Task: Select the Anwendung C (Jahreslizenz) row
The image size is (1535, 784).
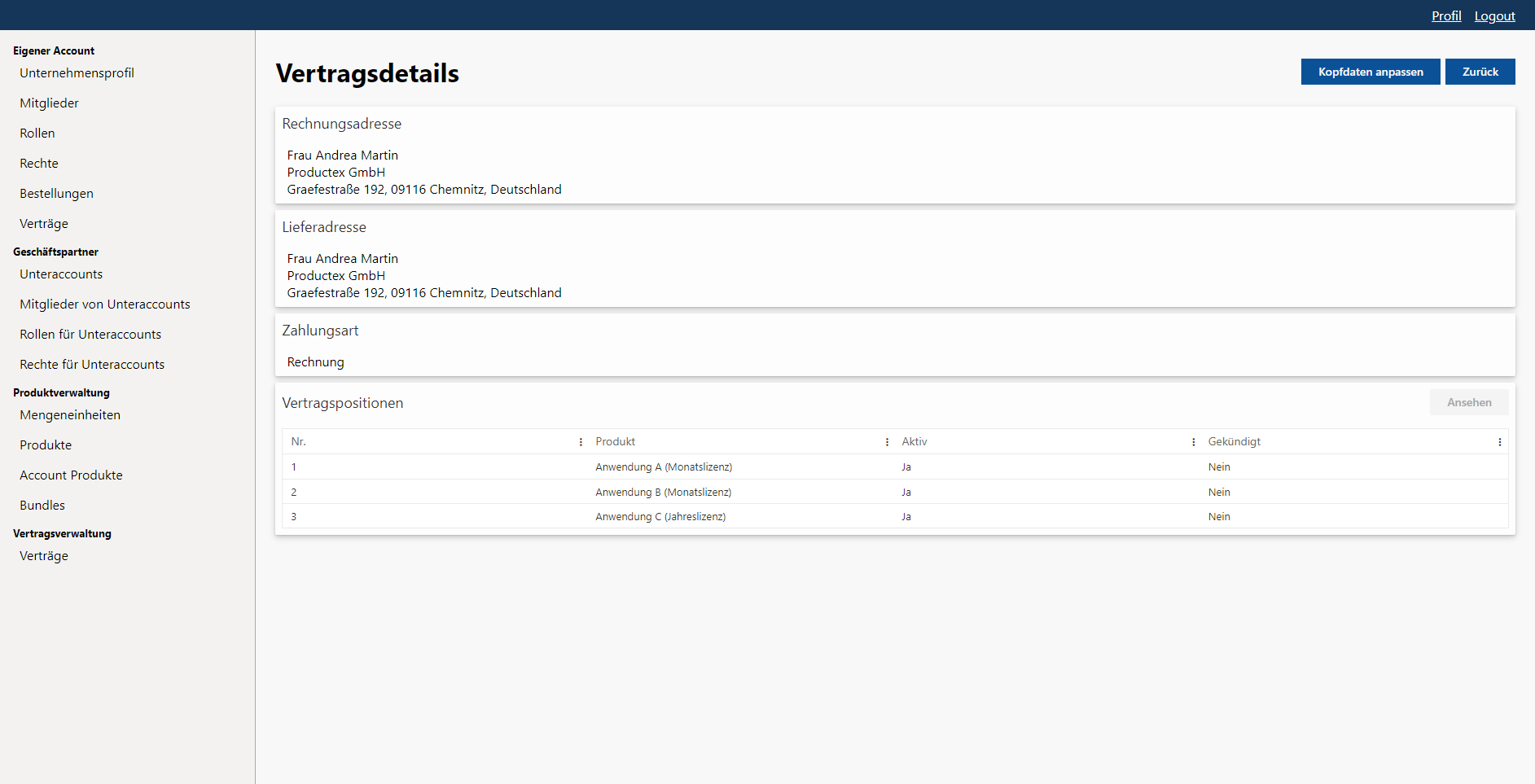Action: click(660, 517)
